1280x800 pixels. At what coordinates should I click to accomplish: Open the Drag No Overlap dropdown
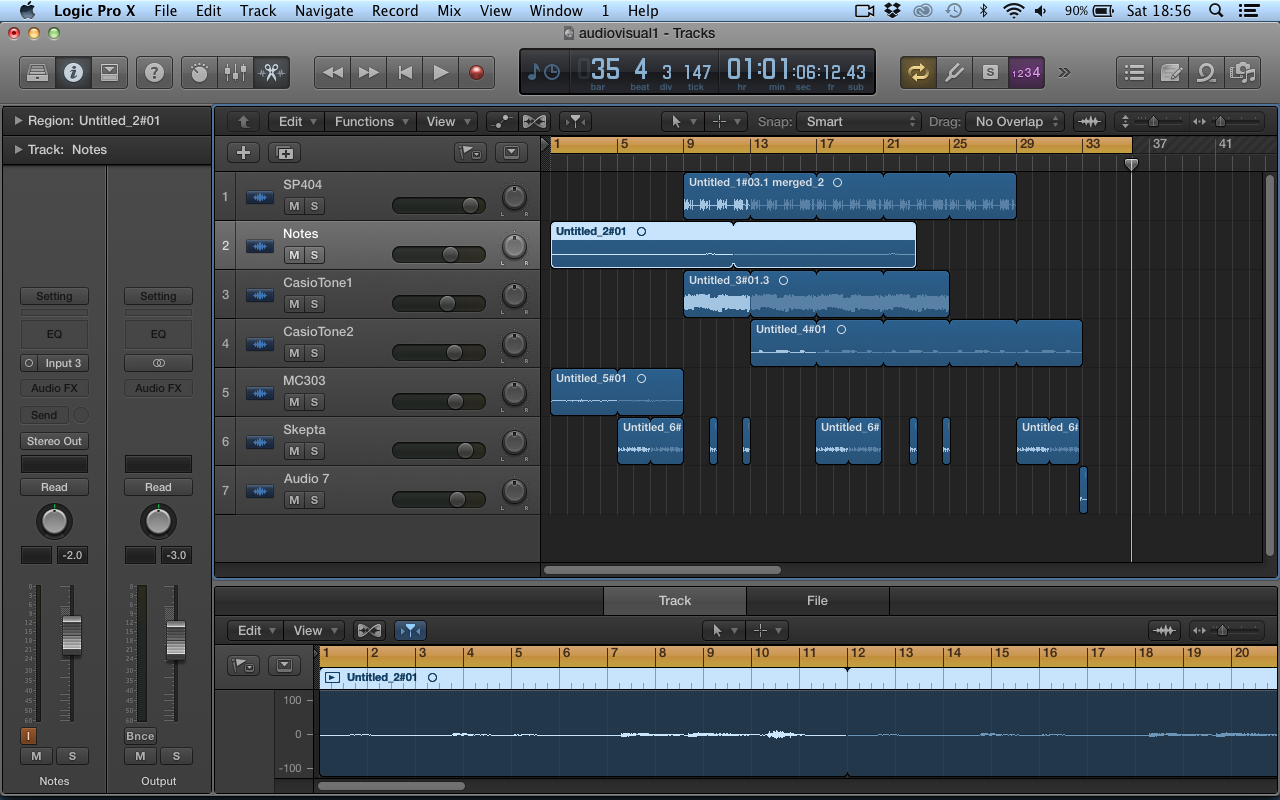coord(1016,122)
